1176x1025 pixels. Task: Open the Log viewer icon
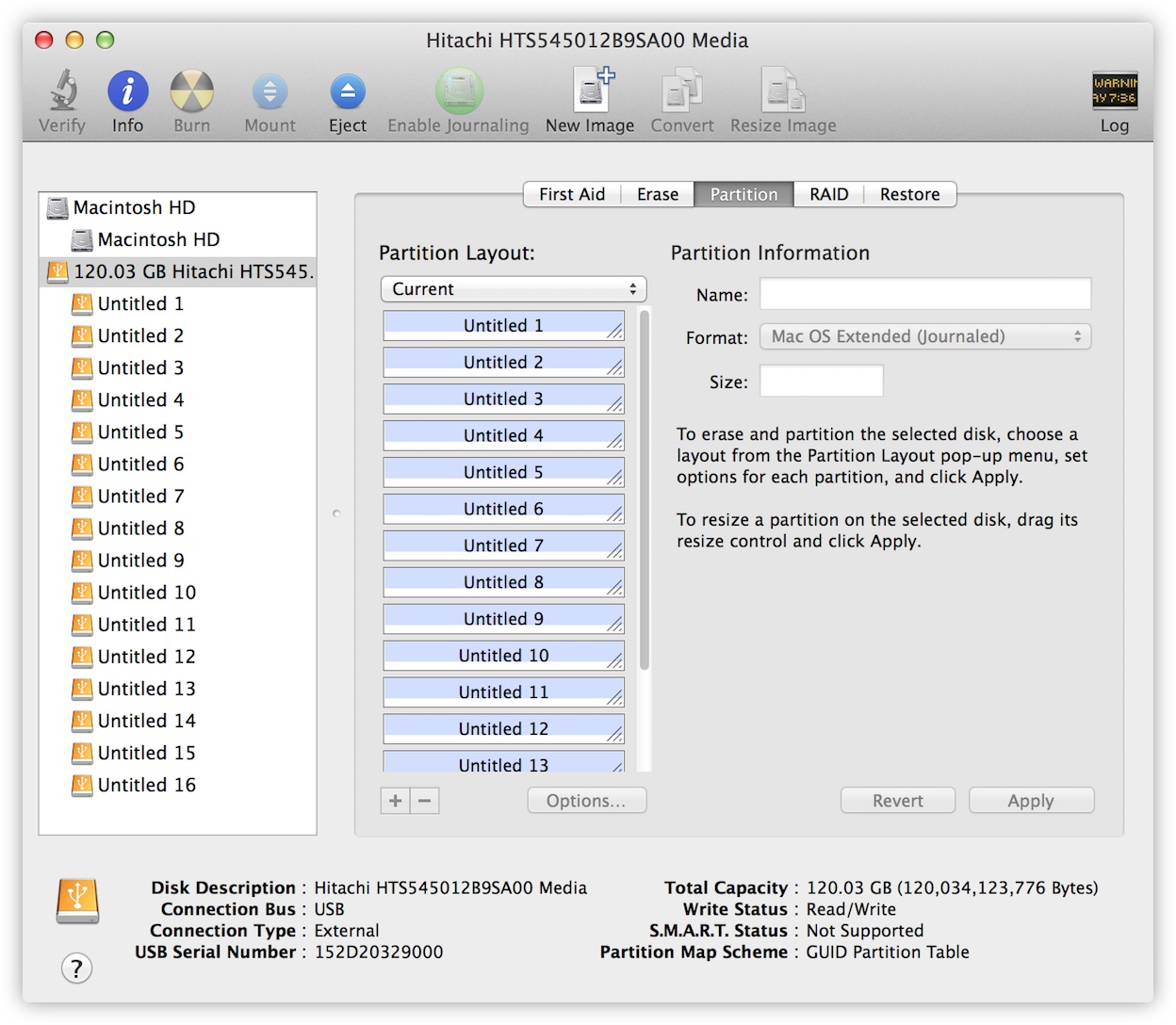[1115, 90]
